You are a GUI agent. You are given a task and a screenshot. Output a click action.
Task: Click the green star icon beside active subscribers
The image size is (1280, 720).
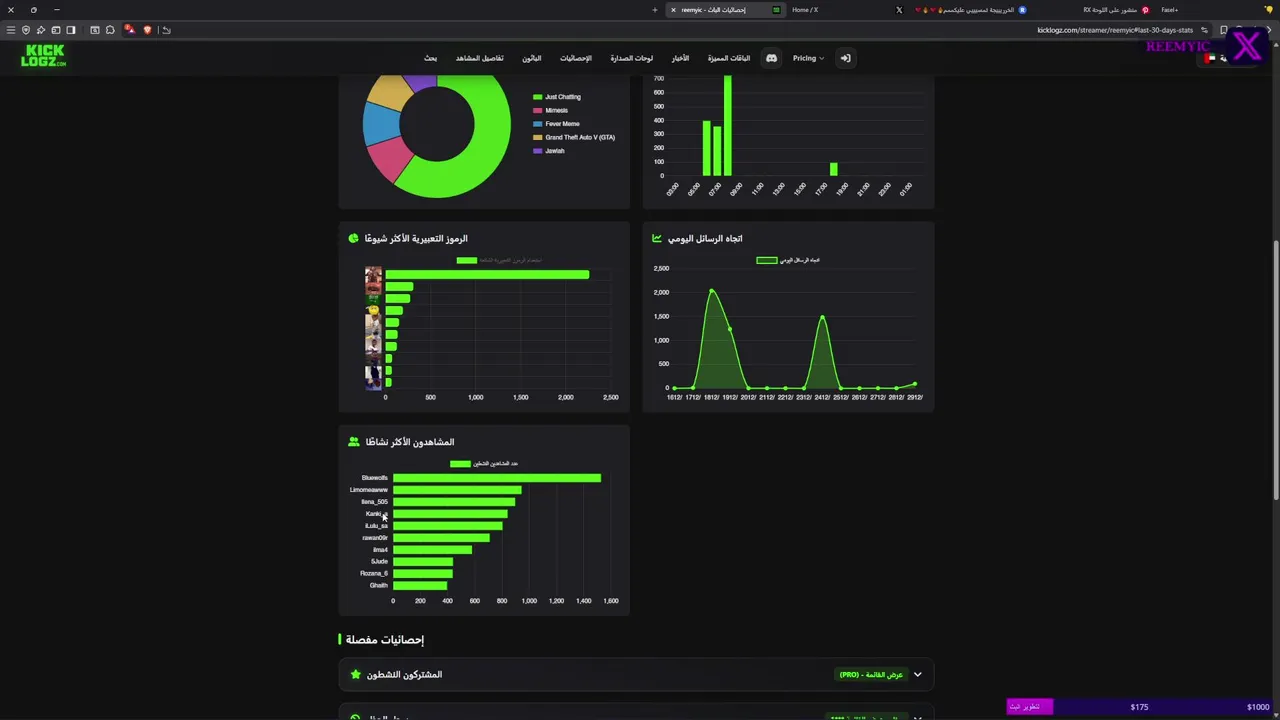(355, 675)
